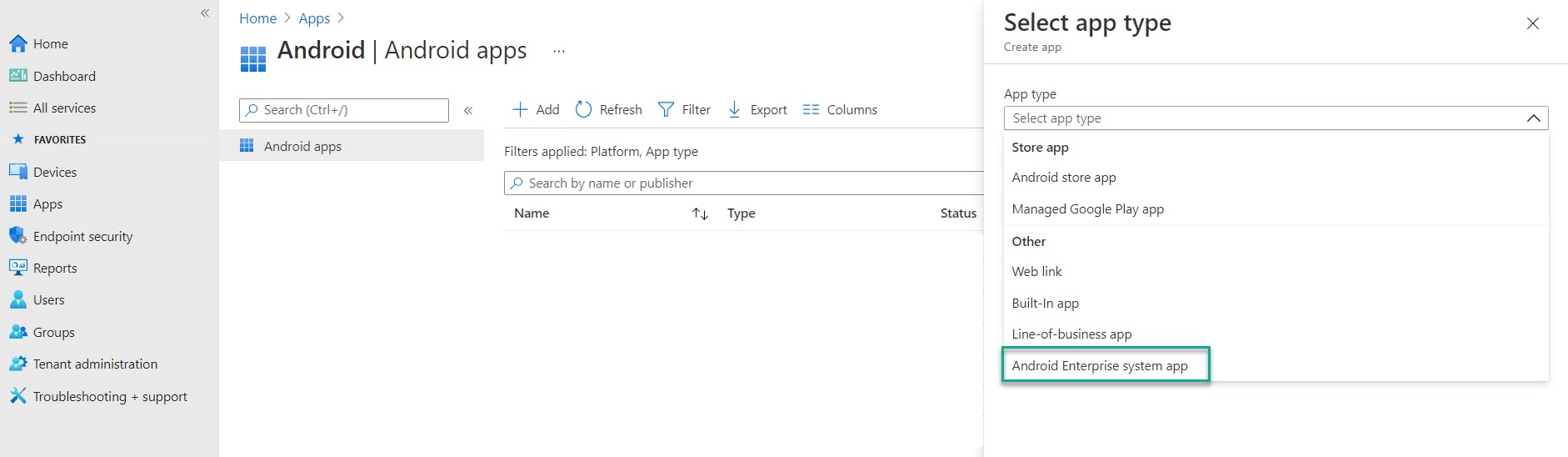Click the Android apps blade grid icon
1568x457 pixels.
click(x=247, y=146)
